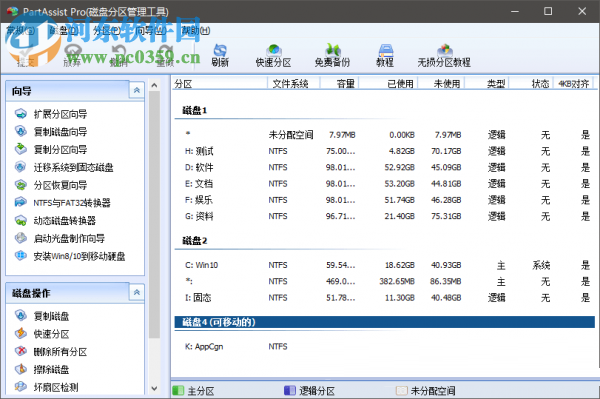Click the left panel scroll up arrow

point(154,85)
